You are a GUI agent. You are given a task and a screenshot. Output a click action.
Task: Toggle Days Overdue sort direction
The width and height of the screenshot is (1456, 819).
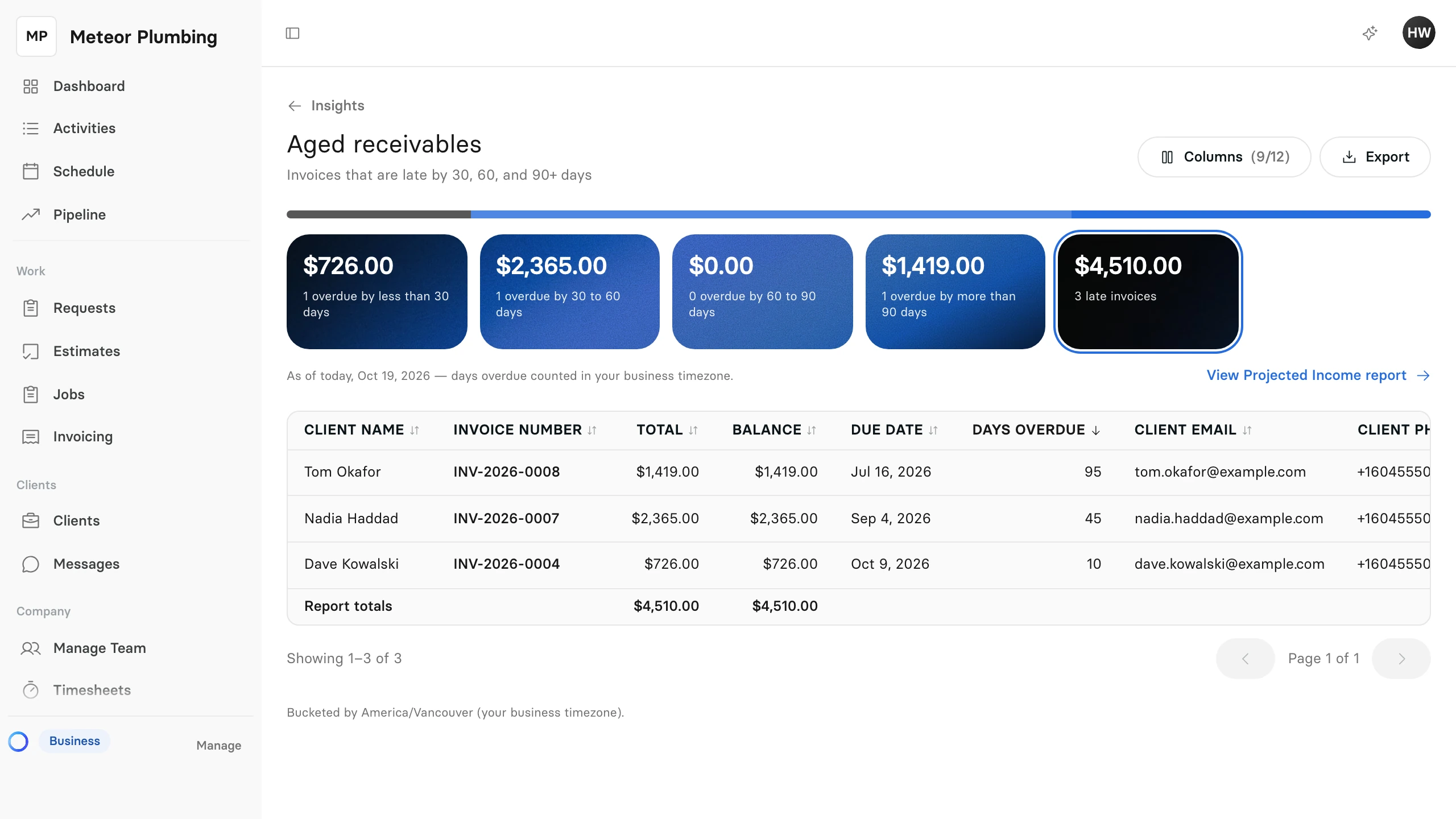(1036, 430)
